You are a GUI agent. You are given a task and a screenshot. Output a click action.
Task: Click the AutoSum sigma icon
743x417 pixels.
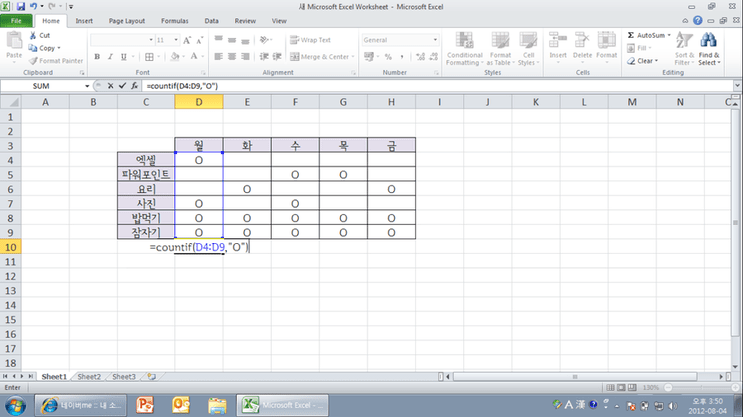[x=631, y=35]
